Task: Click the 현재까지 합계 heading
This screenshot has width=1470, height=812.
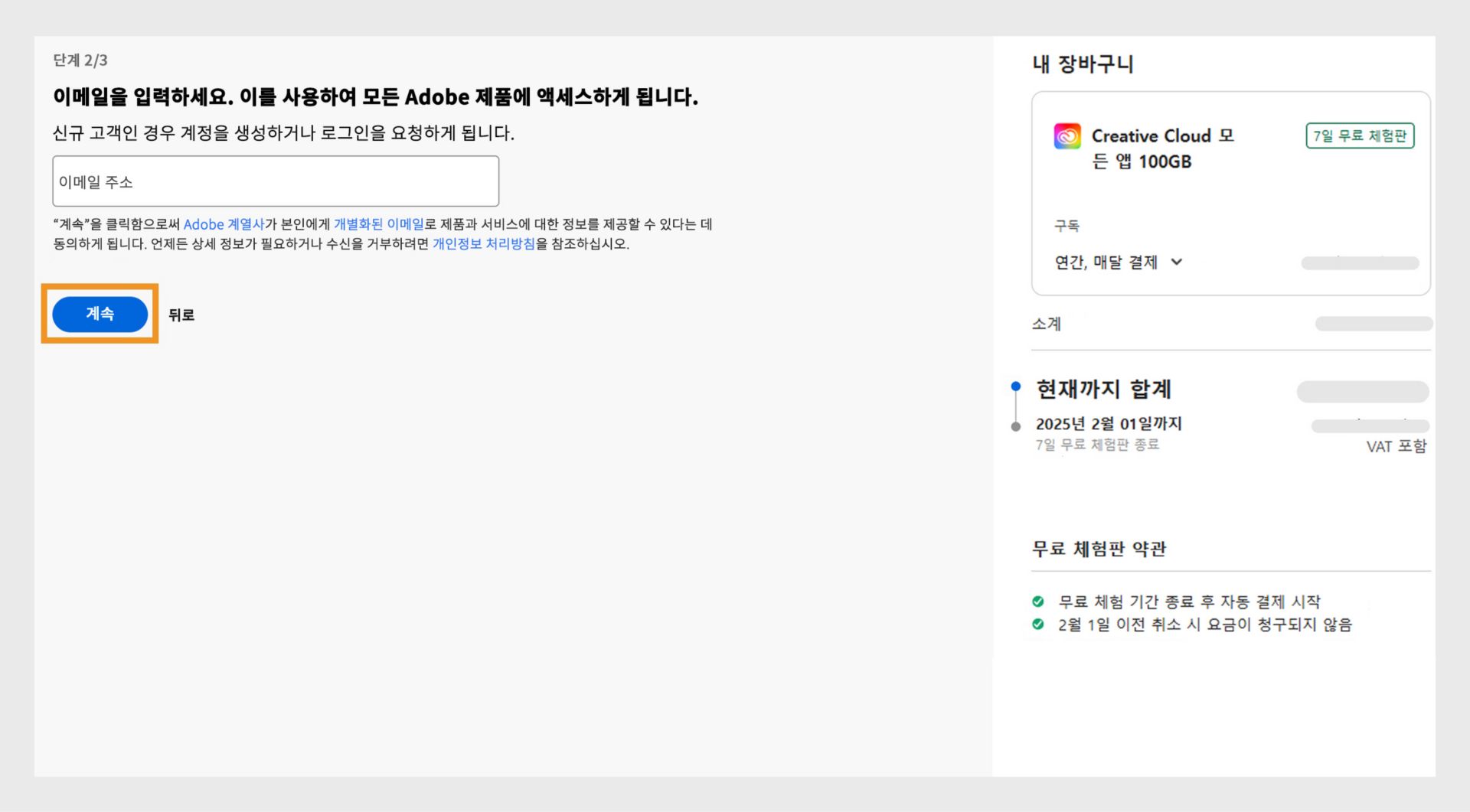Action: [1104, 390]
